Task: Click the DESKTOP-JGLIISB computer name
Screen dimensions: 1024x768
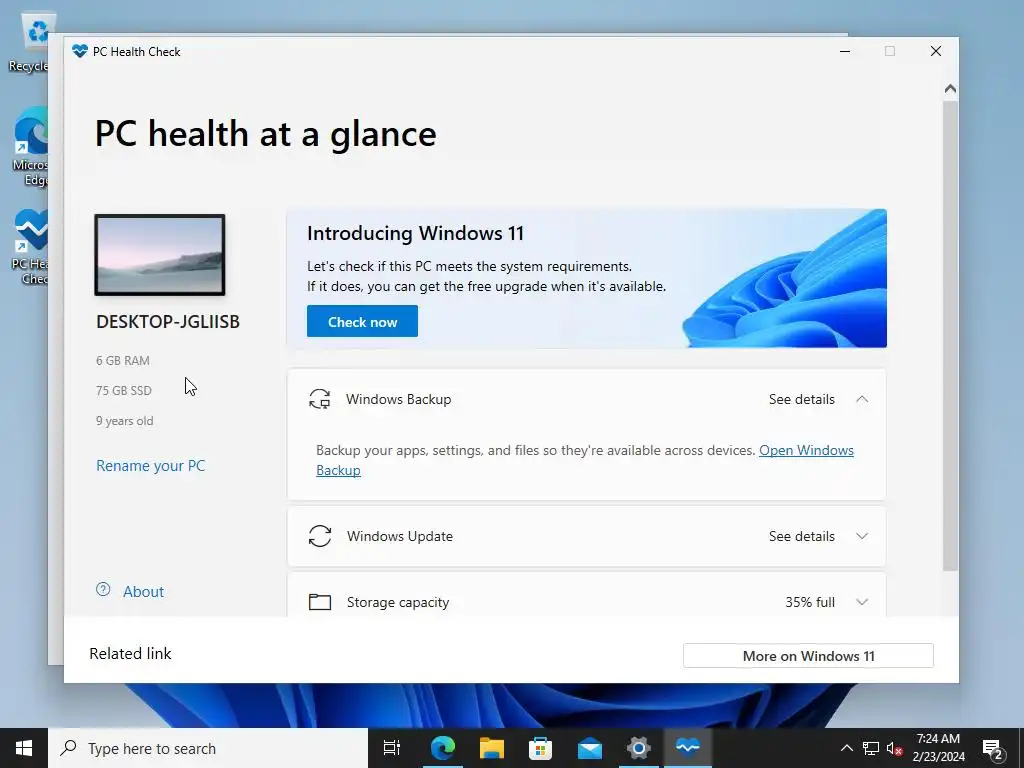Action: click(x=168, y=322)
